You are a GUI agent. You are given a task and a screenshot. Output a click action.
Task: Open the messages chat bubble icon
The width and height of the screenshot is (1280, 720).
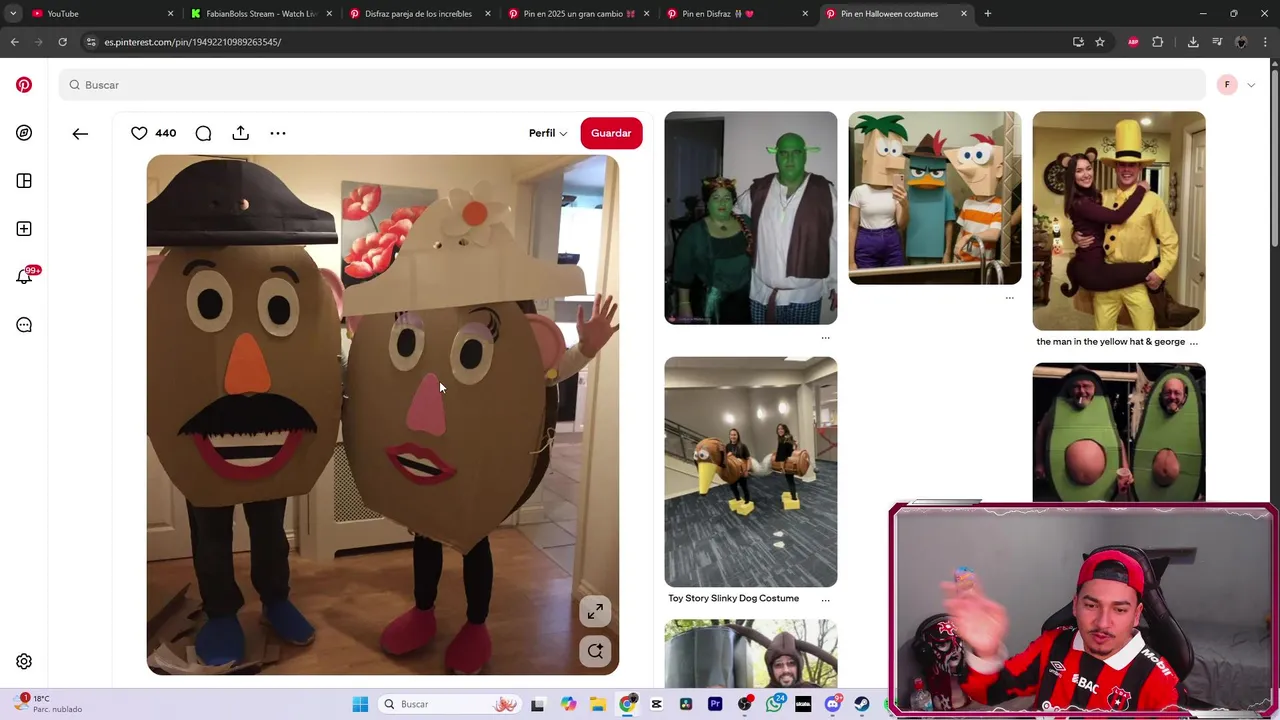pyautogui.click(x=24, y=325)
